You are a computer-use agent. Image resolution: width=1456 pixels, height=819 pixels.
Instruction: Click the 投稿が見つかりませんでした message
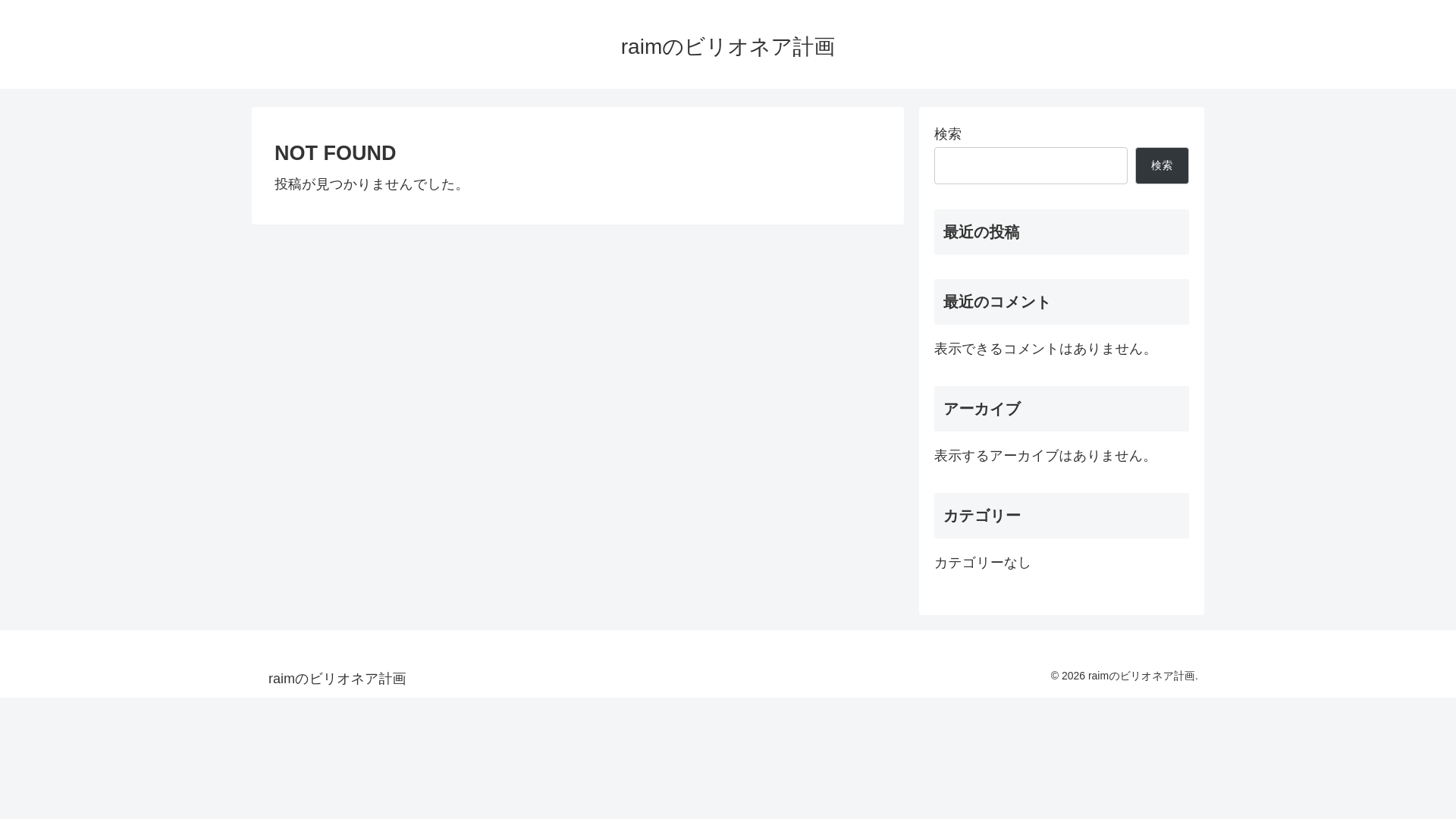[370, 184]
